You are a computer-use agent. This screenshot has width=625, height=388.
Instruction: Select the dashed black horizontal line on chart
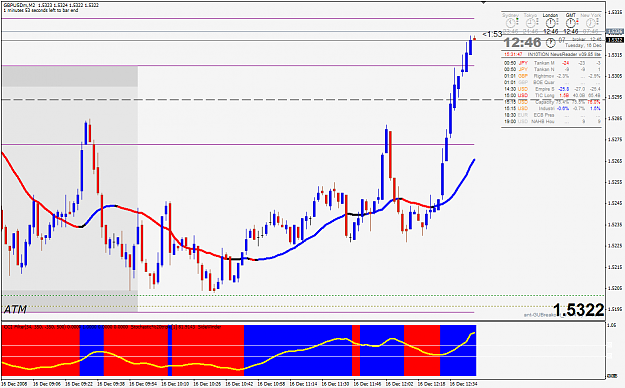(303, 99)
